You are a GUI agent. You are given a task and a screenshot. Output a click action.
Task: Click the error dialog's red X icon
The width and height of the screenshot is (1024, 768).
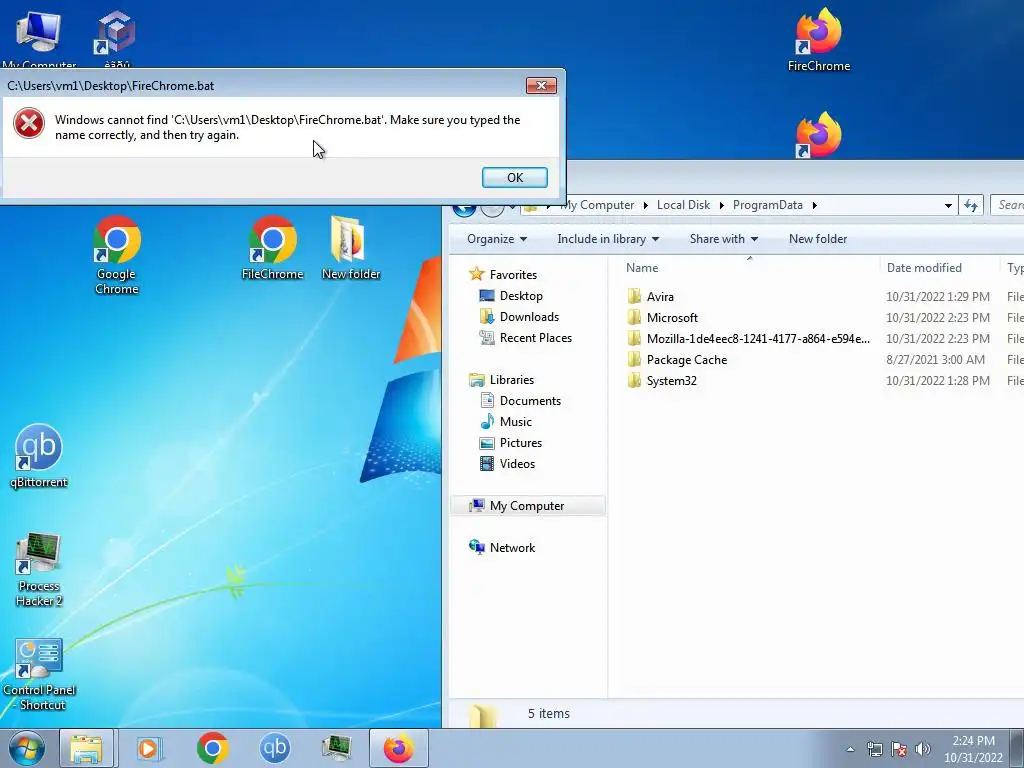click(x=29, y=123)
